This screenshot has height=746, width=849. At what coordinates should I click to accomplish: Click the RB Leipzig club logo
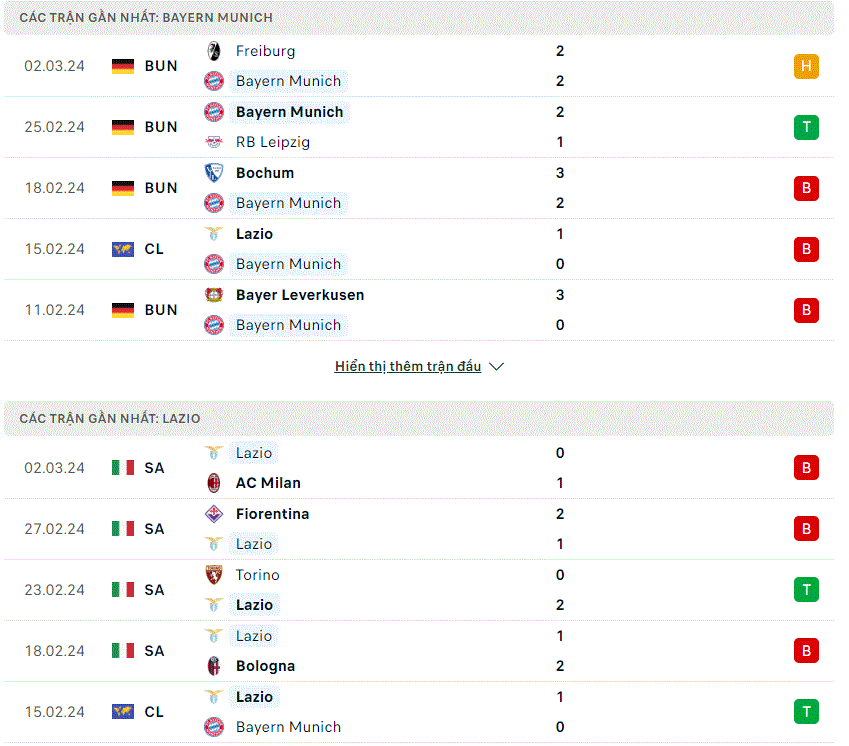click(214, 142)
